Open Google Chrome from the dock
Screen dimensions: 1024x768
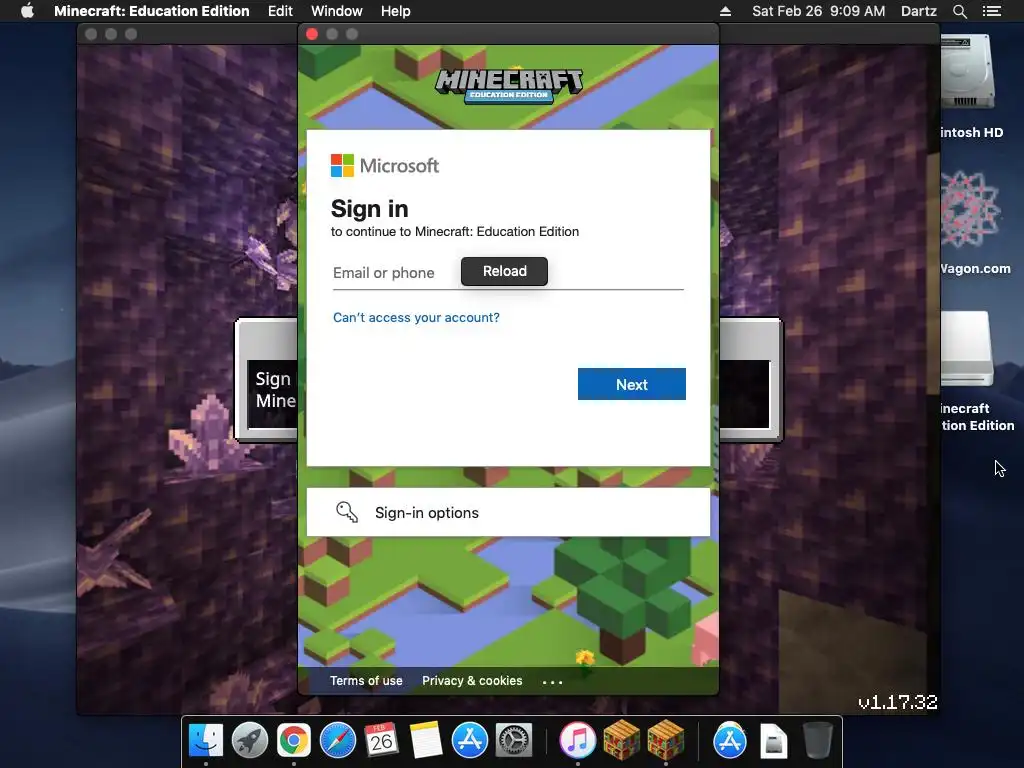pyautogui.click(x=294, y=741)
